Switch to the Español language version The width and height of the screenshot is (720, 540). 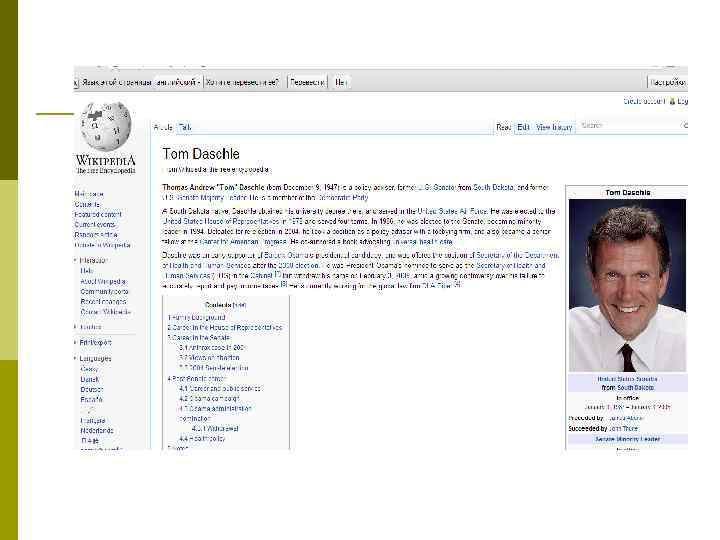click(91, 399)
